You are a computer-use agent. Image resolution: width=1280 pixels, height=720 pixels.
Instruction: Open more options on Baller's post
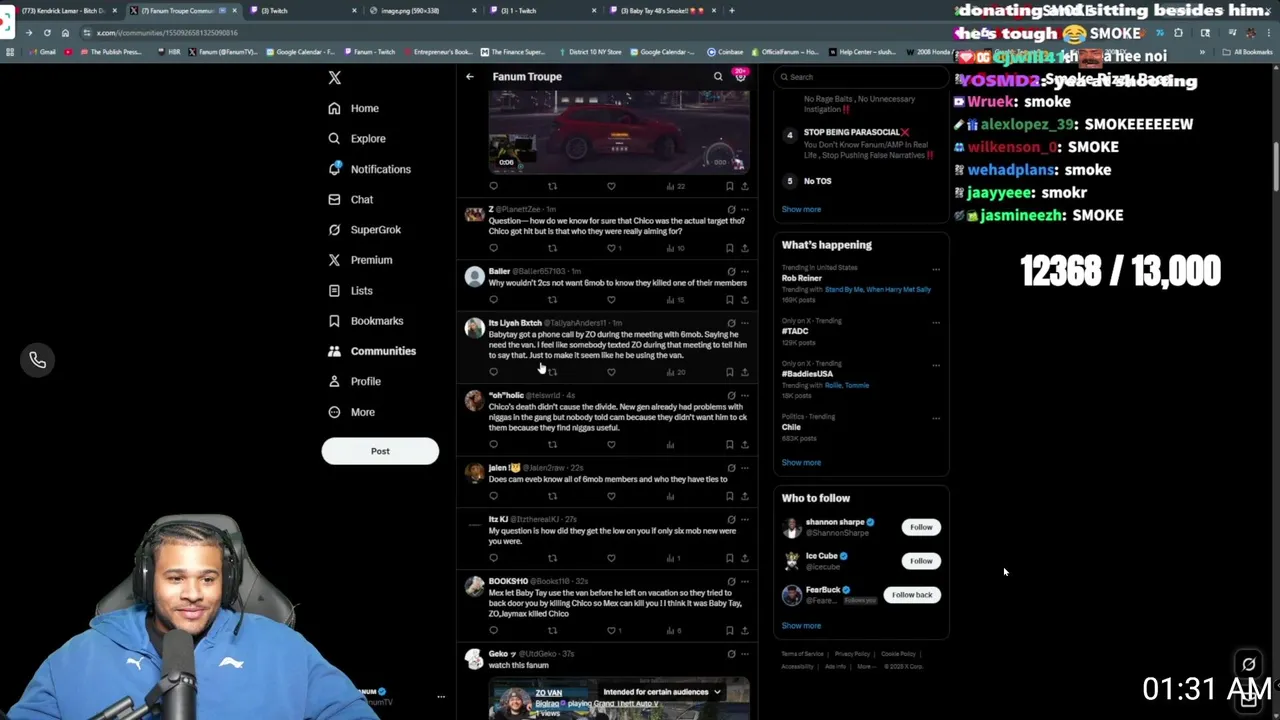pos(744,271)
